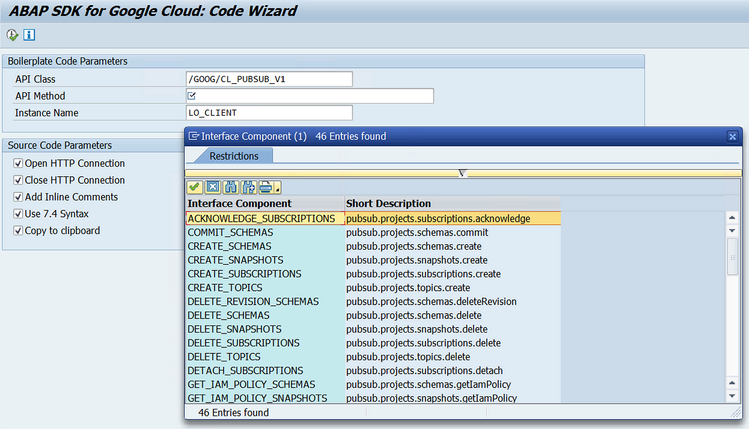Image resolution: width=749 pixels, height=429 pixels.
Task: Click the Find binoculars icon
Action: 231,187
